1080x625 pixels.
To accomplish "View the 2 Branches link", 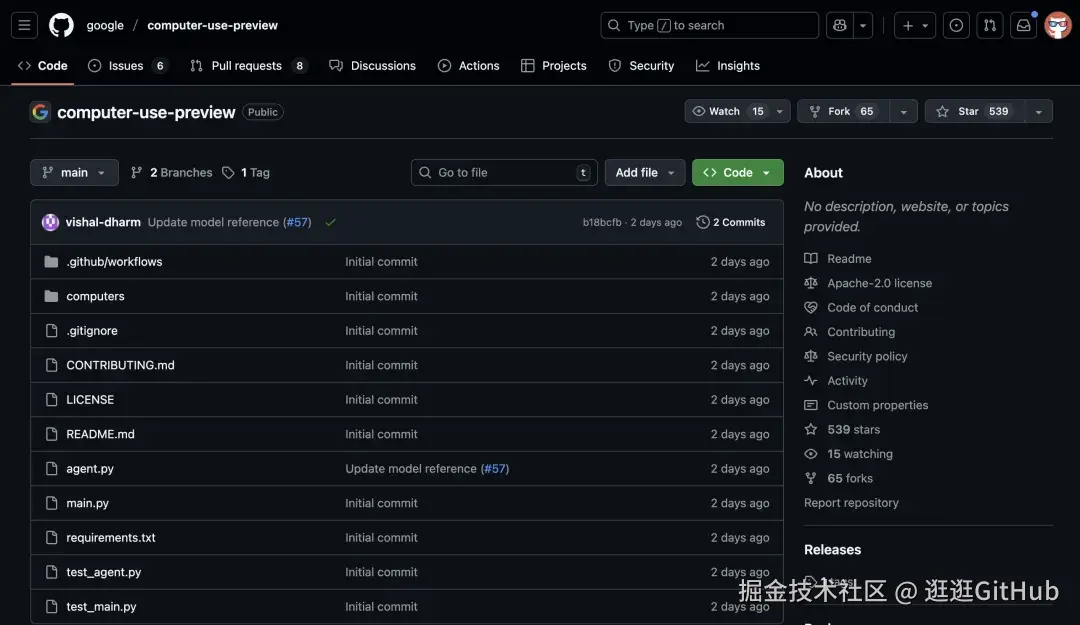I will 172,173.
